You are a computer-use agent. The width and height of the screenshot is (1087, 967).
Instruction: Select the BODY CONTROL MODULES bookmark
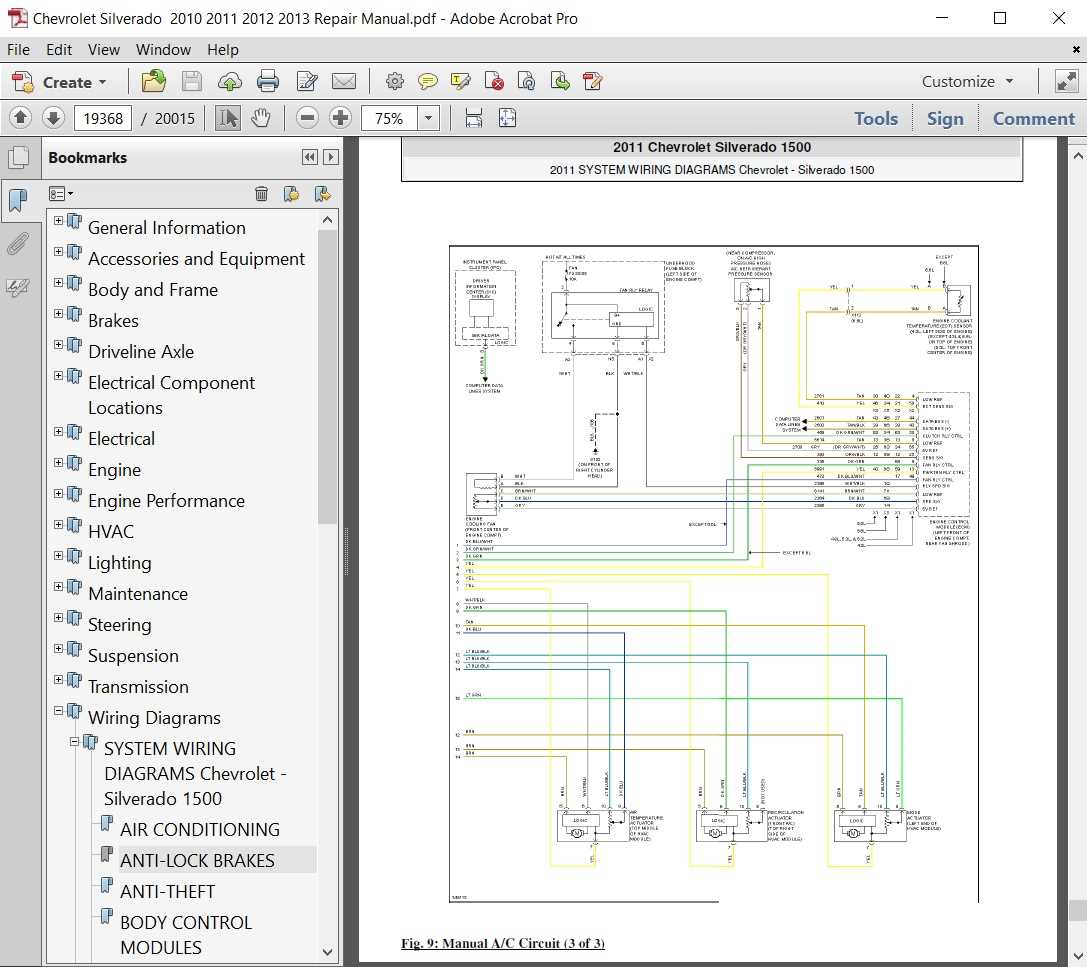(186, 934)
